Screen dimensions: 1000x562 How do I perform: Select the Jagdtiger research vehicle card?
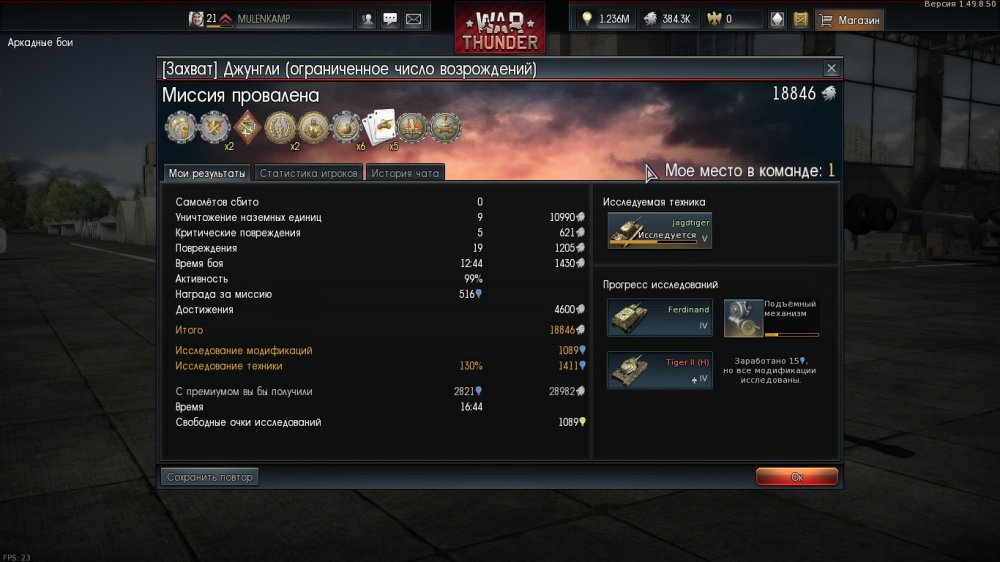click(x=659, y=230)
